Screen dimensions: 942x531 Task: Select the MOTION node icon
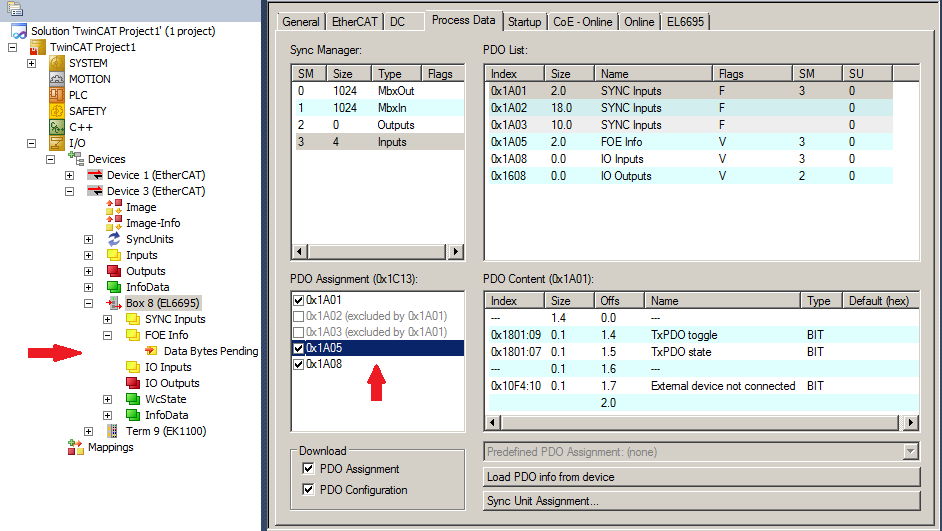point(56,79)
